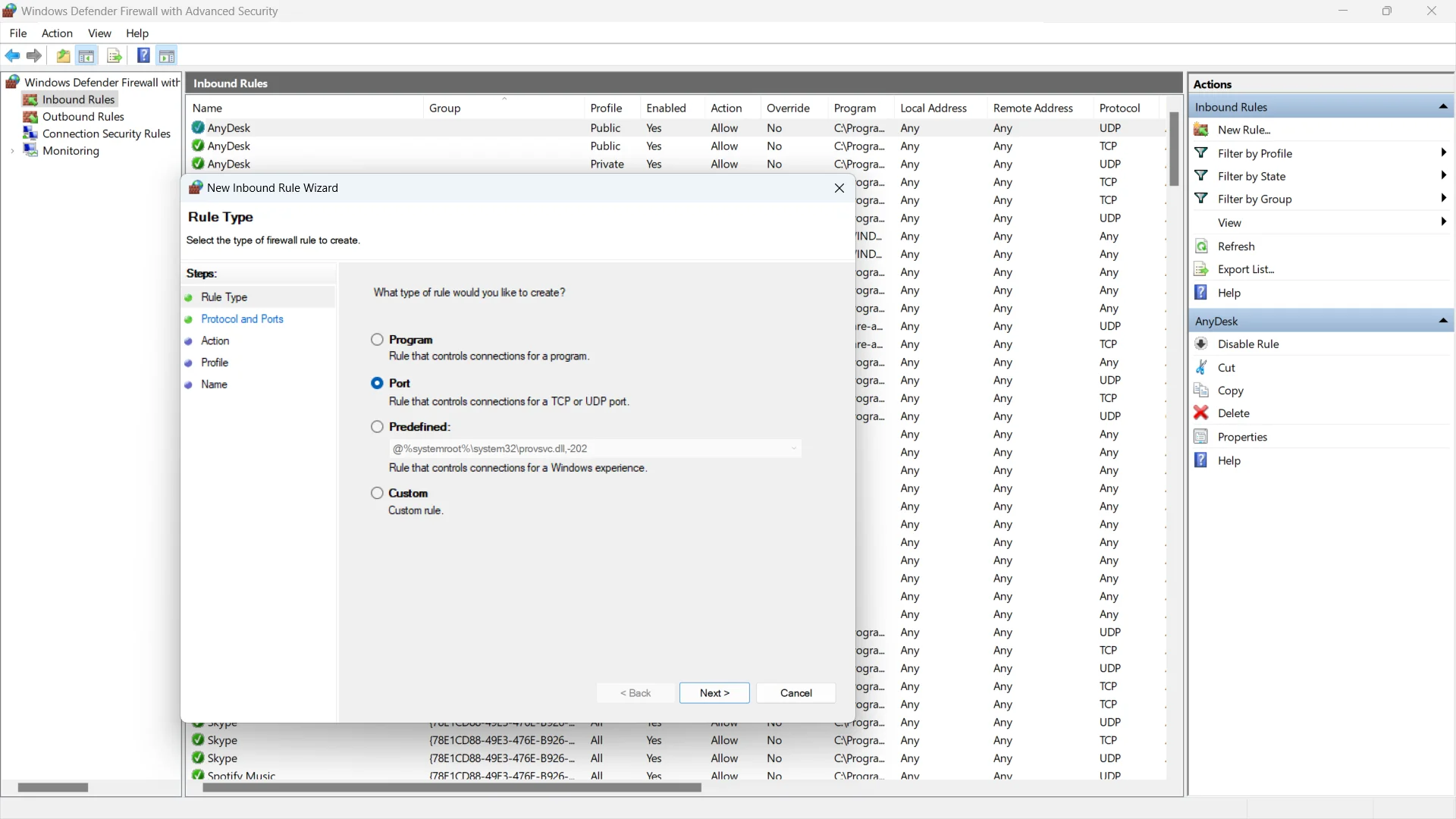
Task: Expand the Monitoring tree node
Action: pos(12,151)
